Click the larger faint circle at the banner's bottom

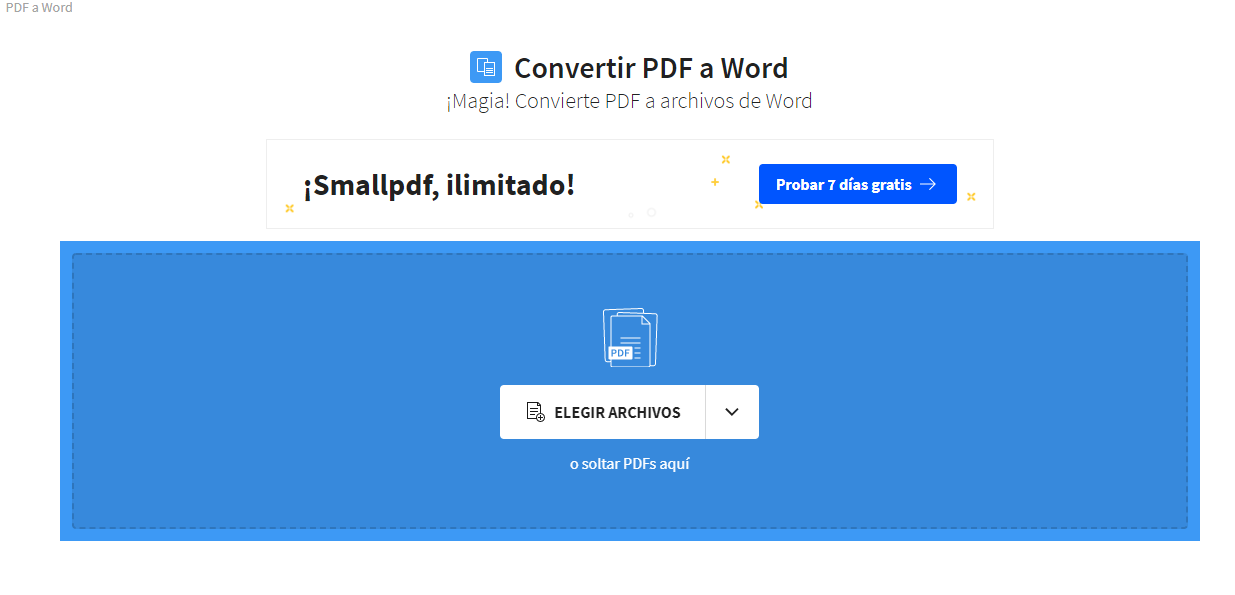(x=651, y=212)
